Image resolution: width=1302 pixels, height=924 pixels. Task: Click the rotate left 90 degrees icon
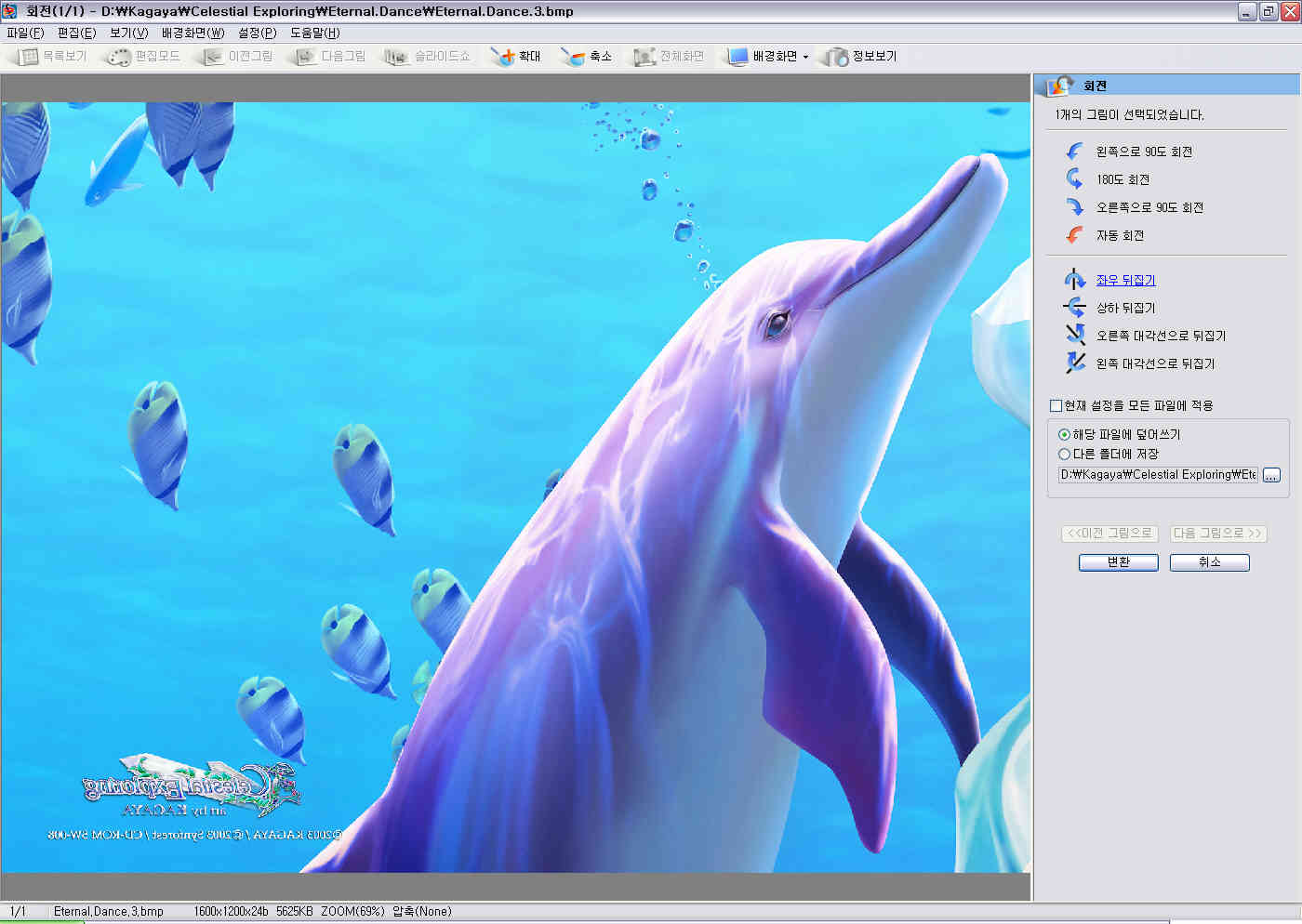point(1074,152)
